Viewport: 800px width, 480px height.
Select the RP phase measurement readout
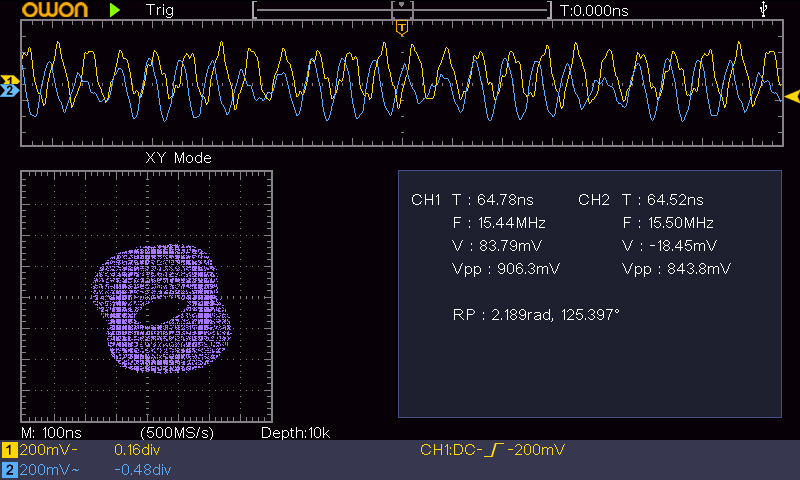click(536, 314)
